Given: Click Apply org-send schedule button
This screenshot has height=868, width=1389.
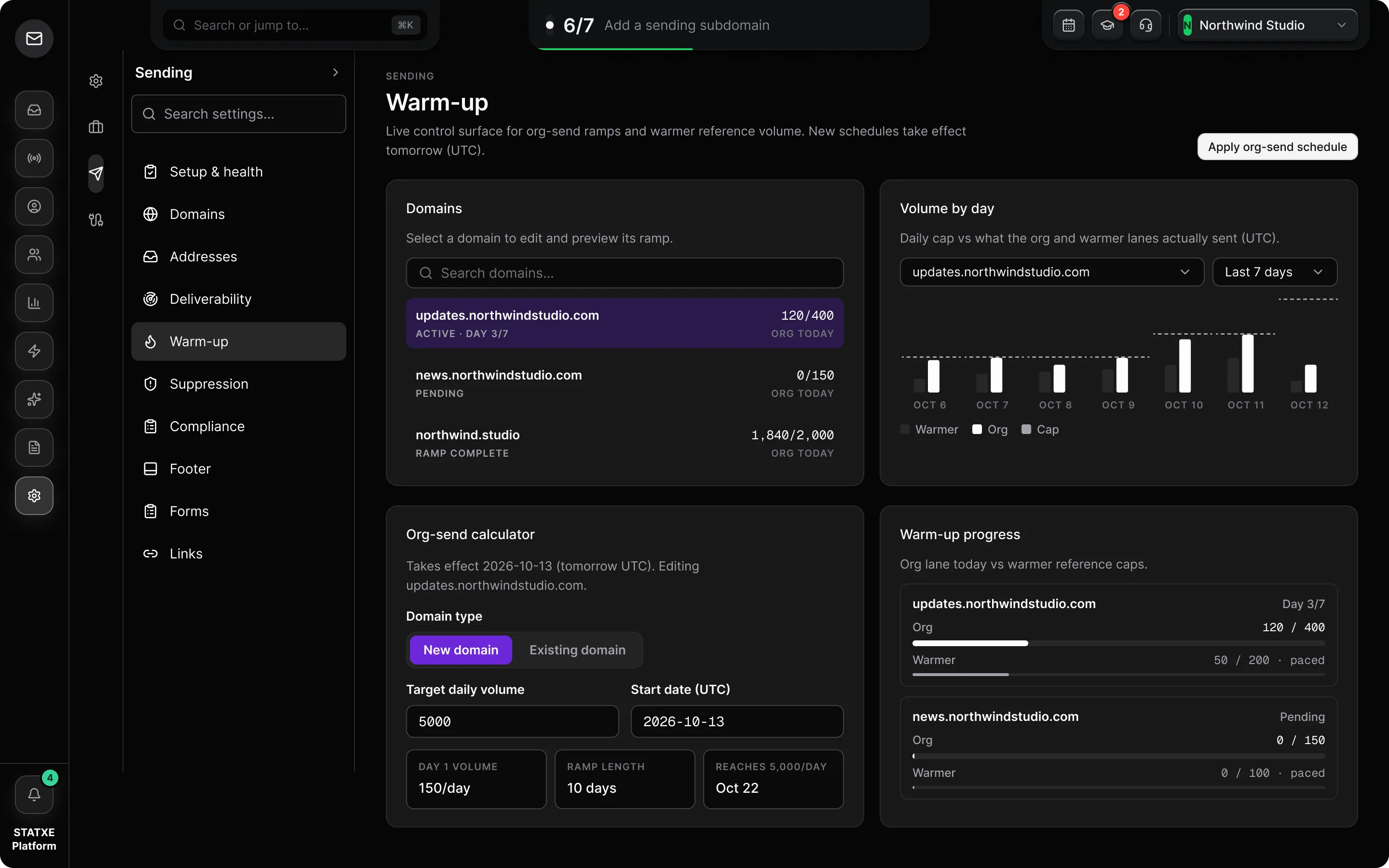Looking at the screenshot, I should pos(1277,147).
